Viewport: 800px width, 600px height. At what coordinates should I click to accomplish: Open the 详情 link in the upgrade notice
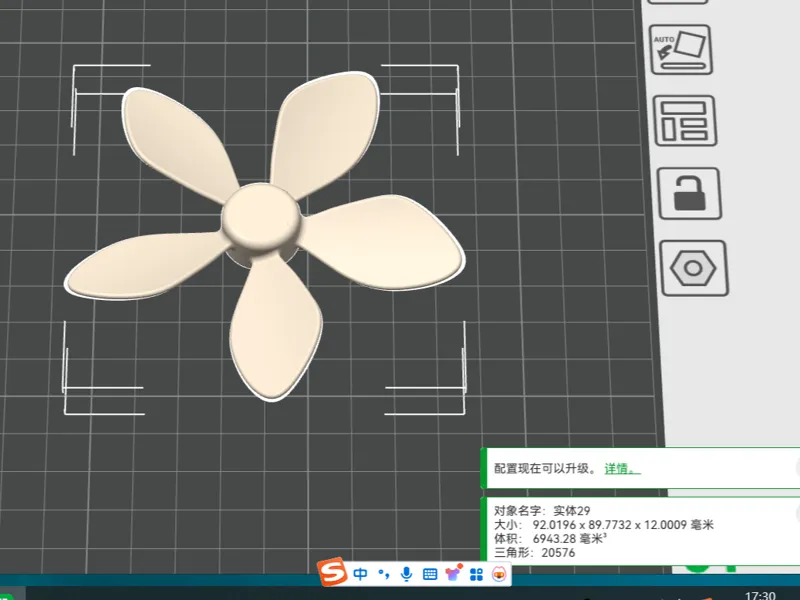622,468
